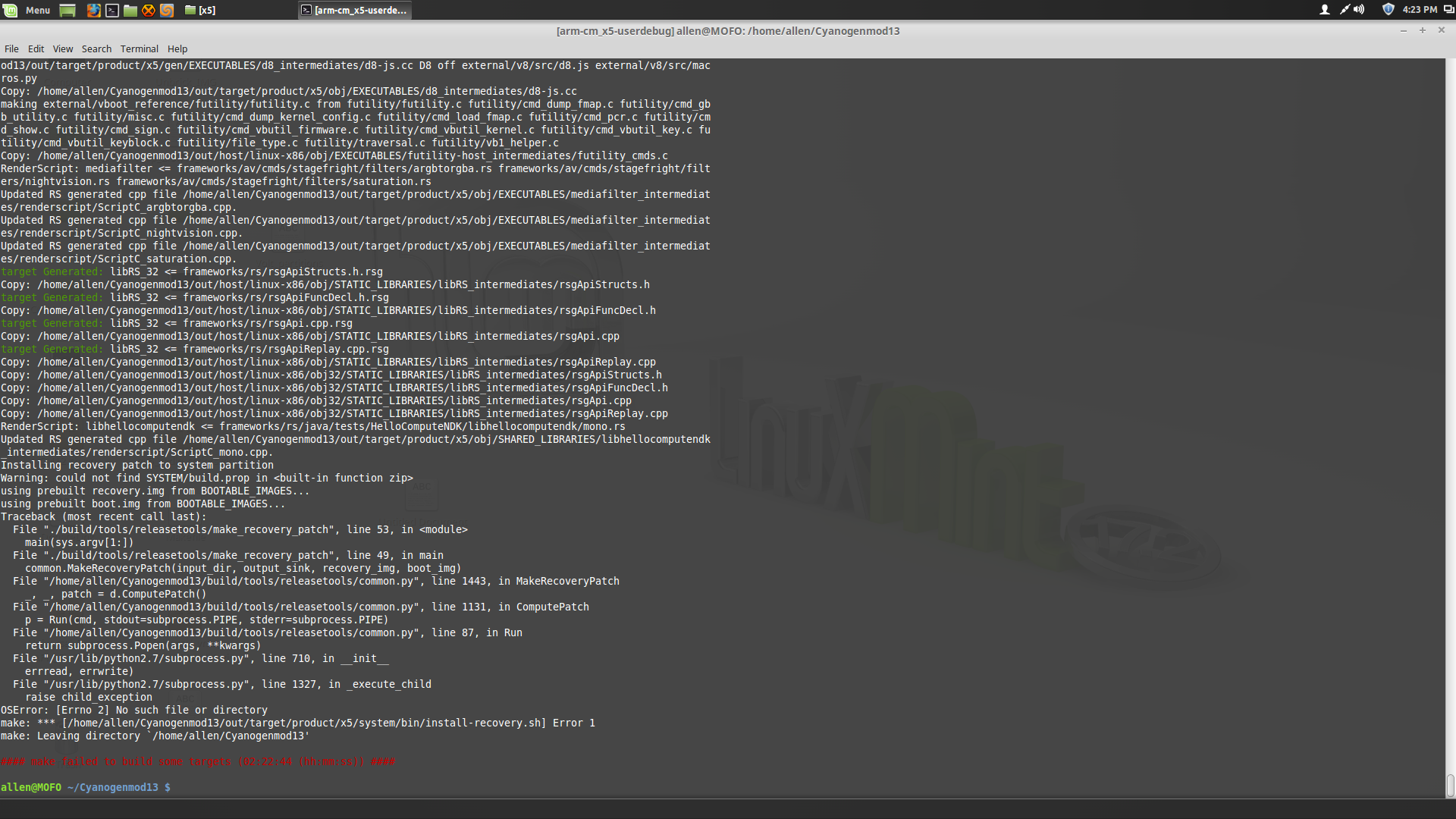Click the window title text in titlebar

coord(728,30)
